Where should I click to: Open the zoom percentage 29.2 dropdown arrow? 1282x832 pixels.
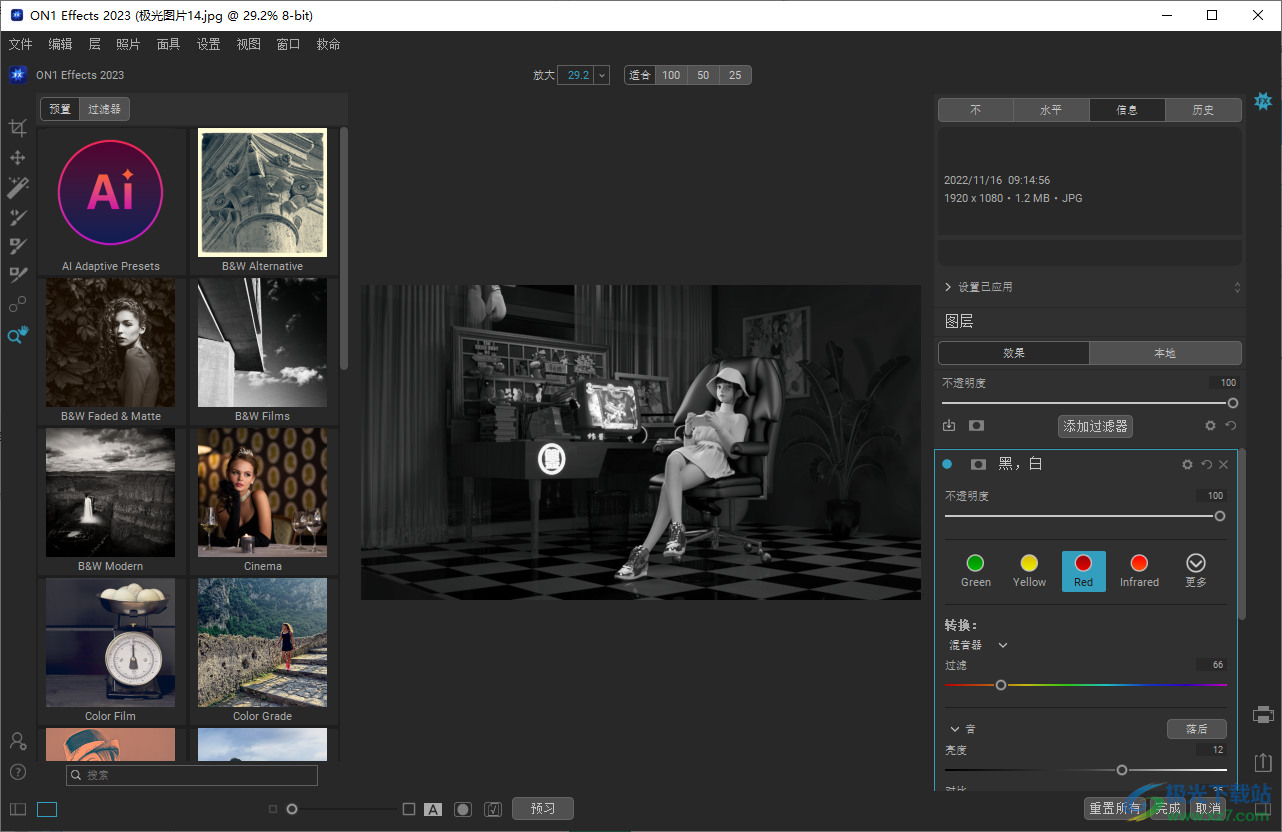tap(602, 75)
